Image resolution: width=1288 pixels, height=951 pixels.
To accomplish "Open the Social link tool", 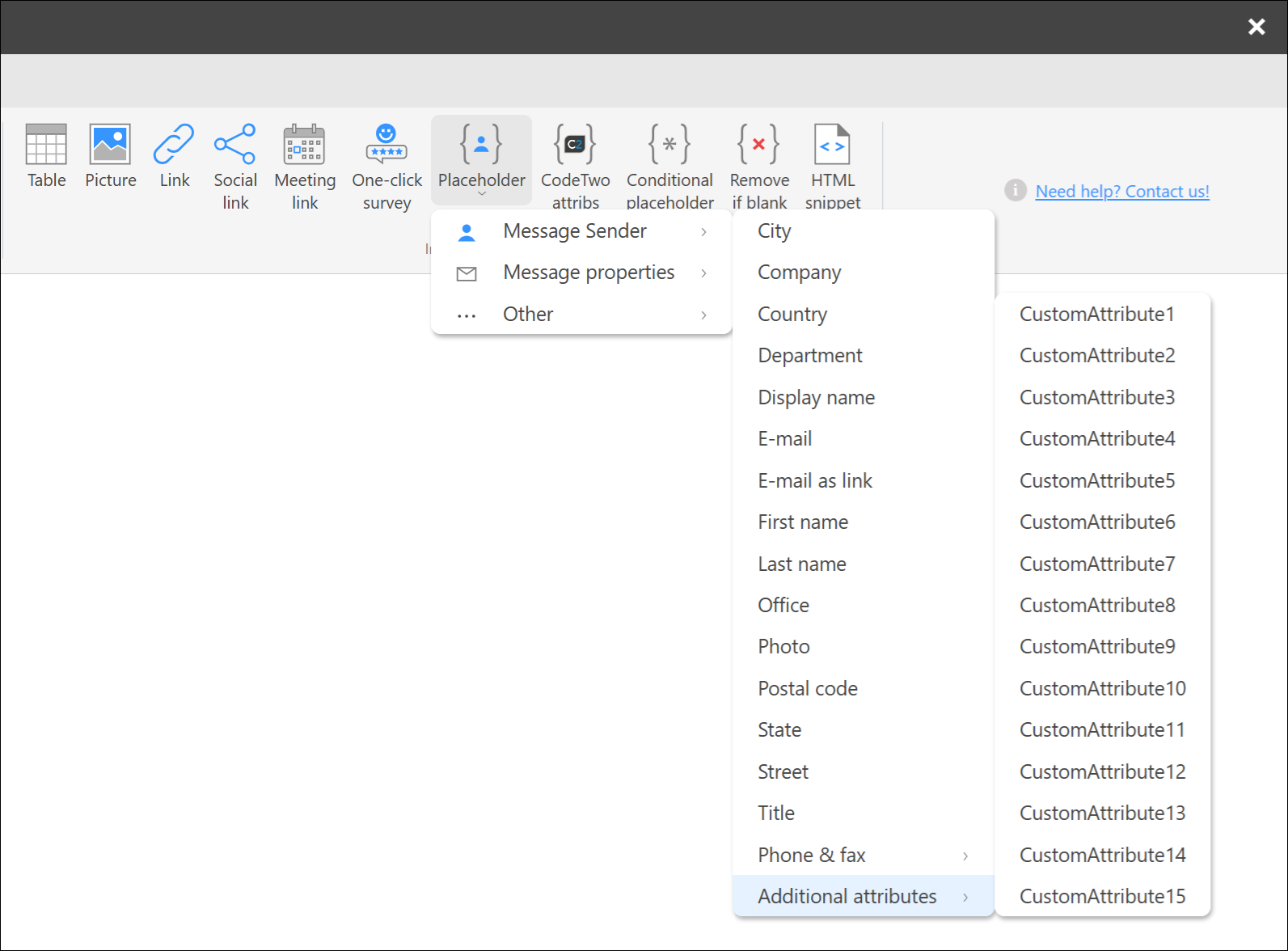I will (x=235, y=167).
